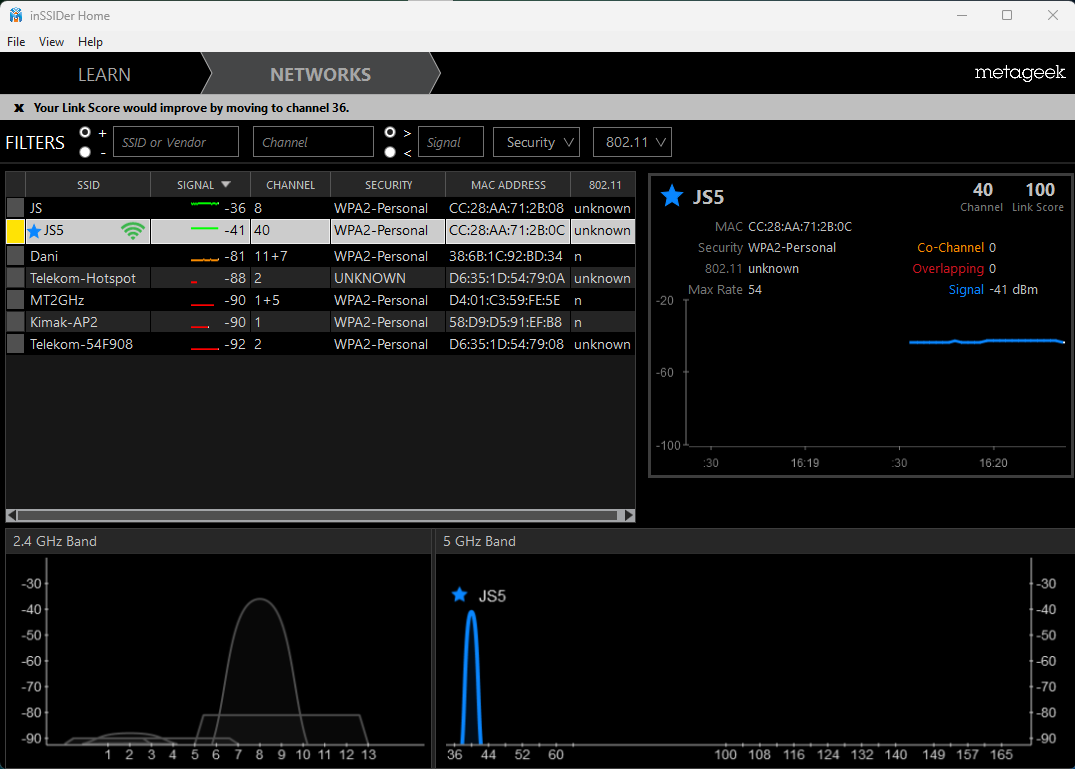Select the minus exclude filter radio button
This screenshot has width=1075, height=769.
(85, 152)
